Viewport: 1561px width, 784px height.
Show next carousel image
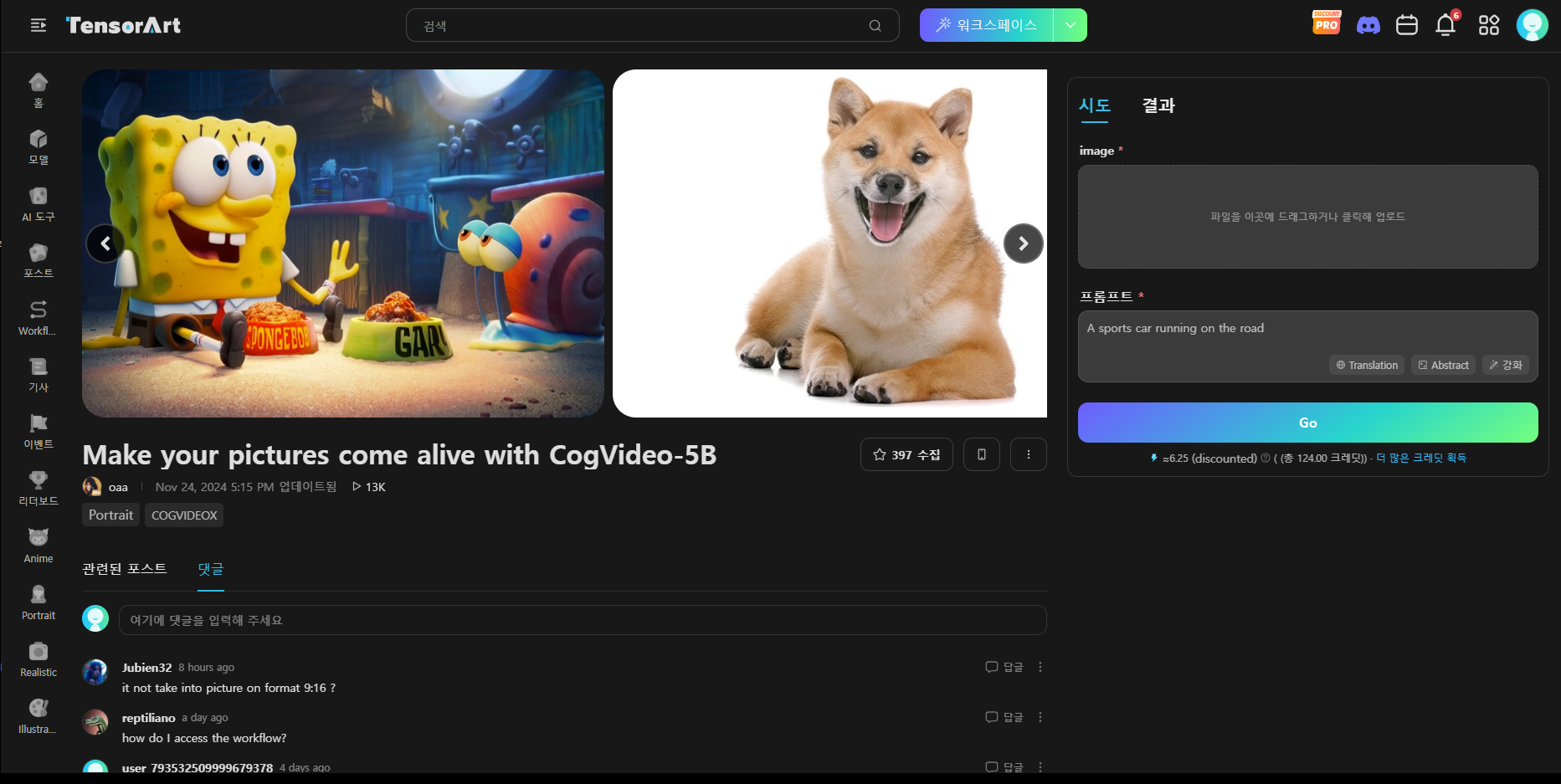coord(1023,243)
